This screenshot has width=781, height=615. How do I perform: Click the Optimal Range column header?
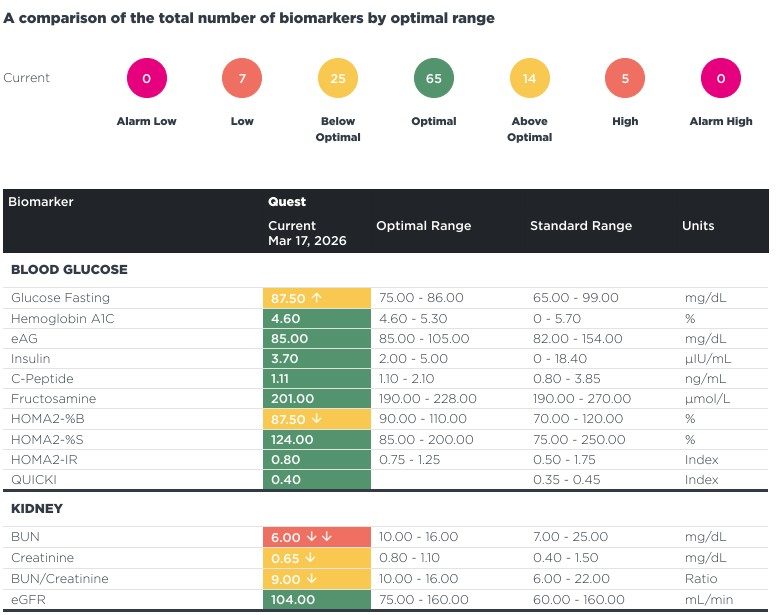click(x=423, y=226)
